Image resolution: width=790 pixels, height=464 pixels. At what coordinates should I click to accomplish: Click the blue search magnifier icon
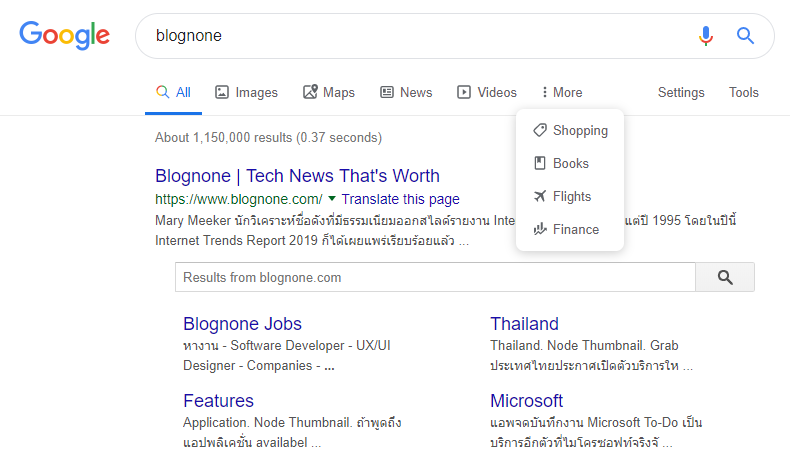[745, 36]
